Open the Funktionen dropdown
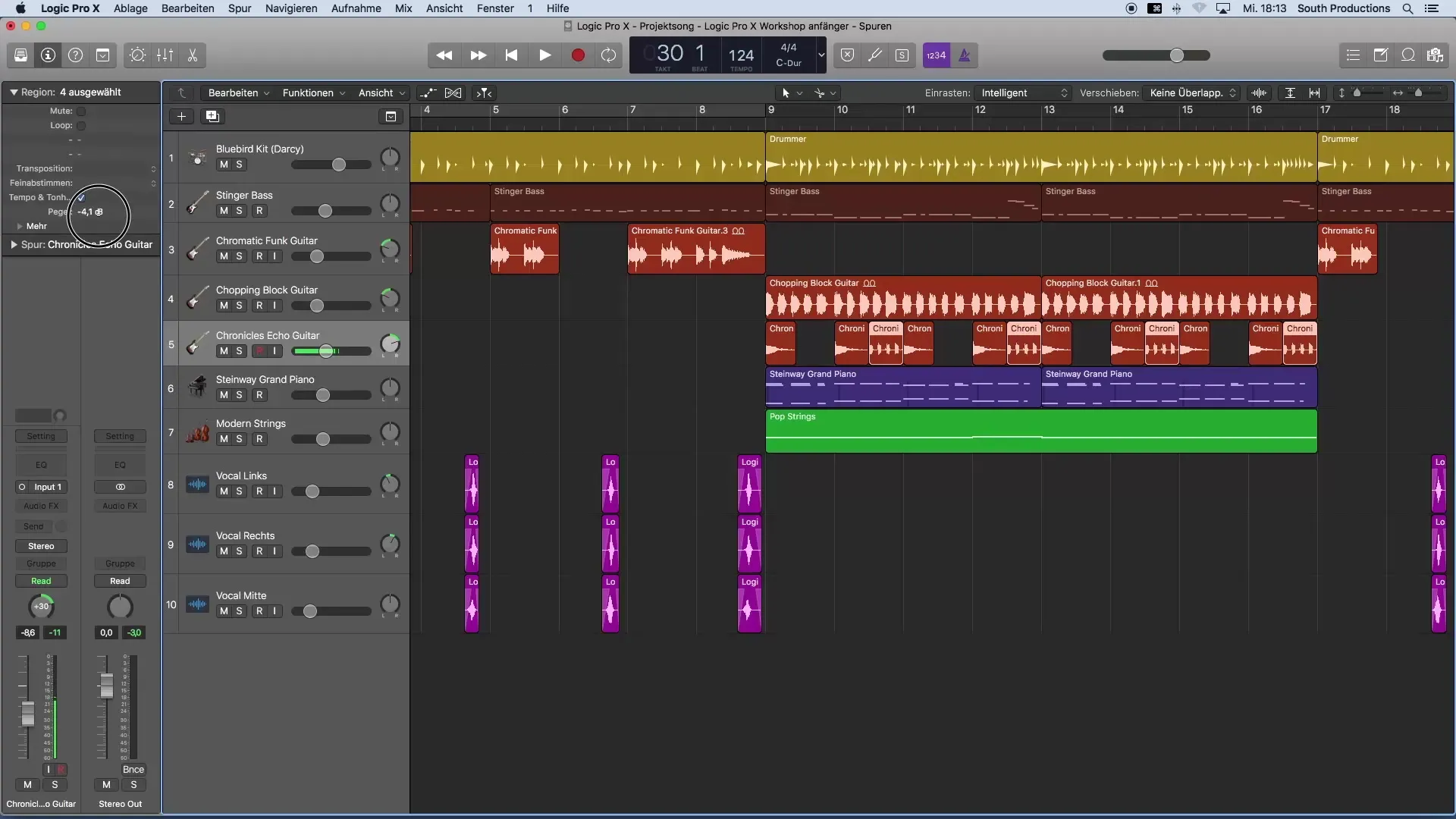The height and width of the screenshot is (819, 1456). (x=313, y=93)
